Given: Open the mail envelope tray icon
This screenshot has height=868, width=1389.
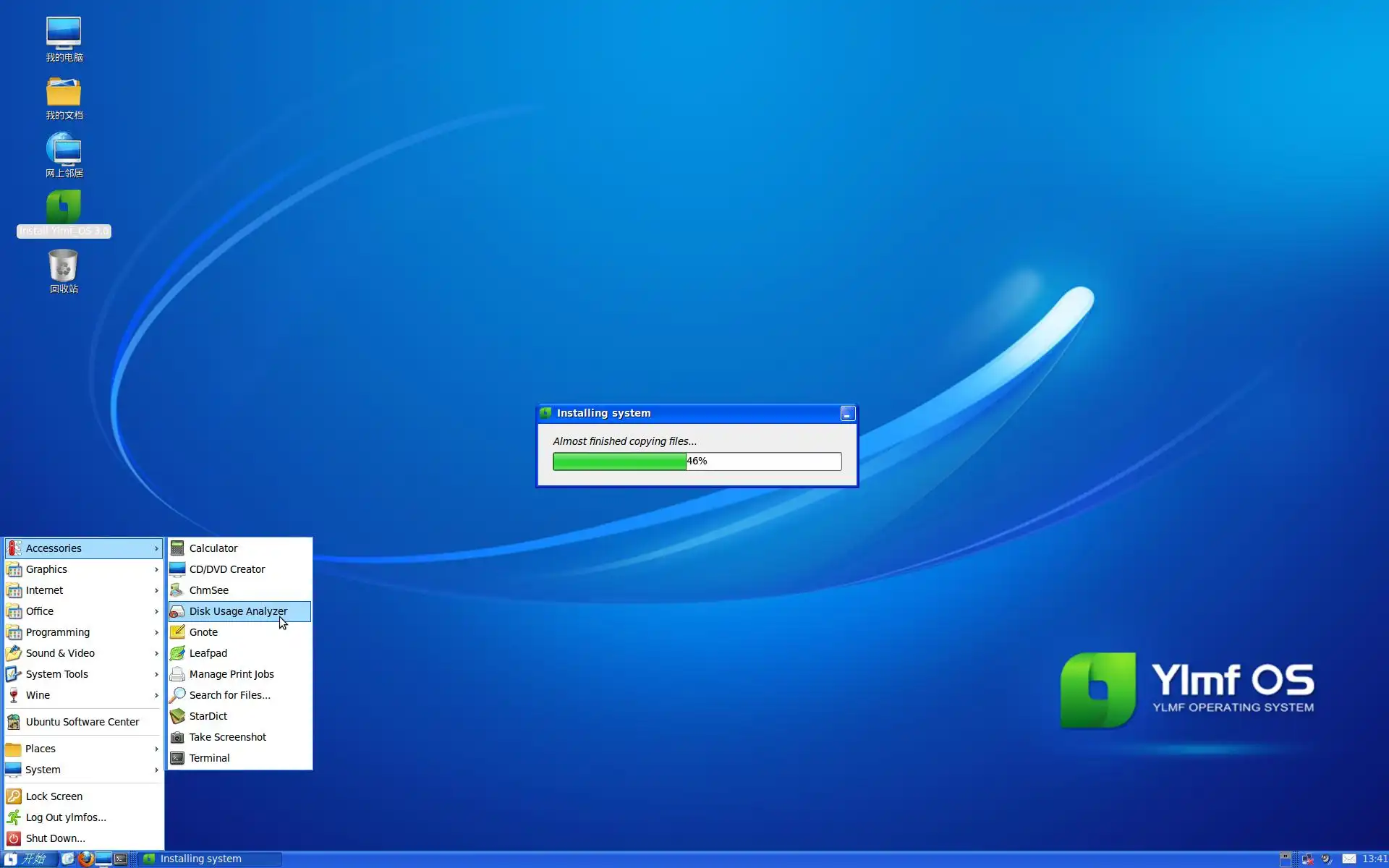Looking at the screenshot, I should pyautogui.click(x=1348, y=859).
